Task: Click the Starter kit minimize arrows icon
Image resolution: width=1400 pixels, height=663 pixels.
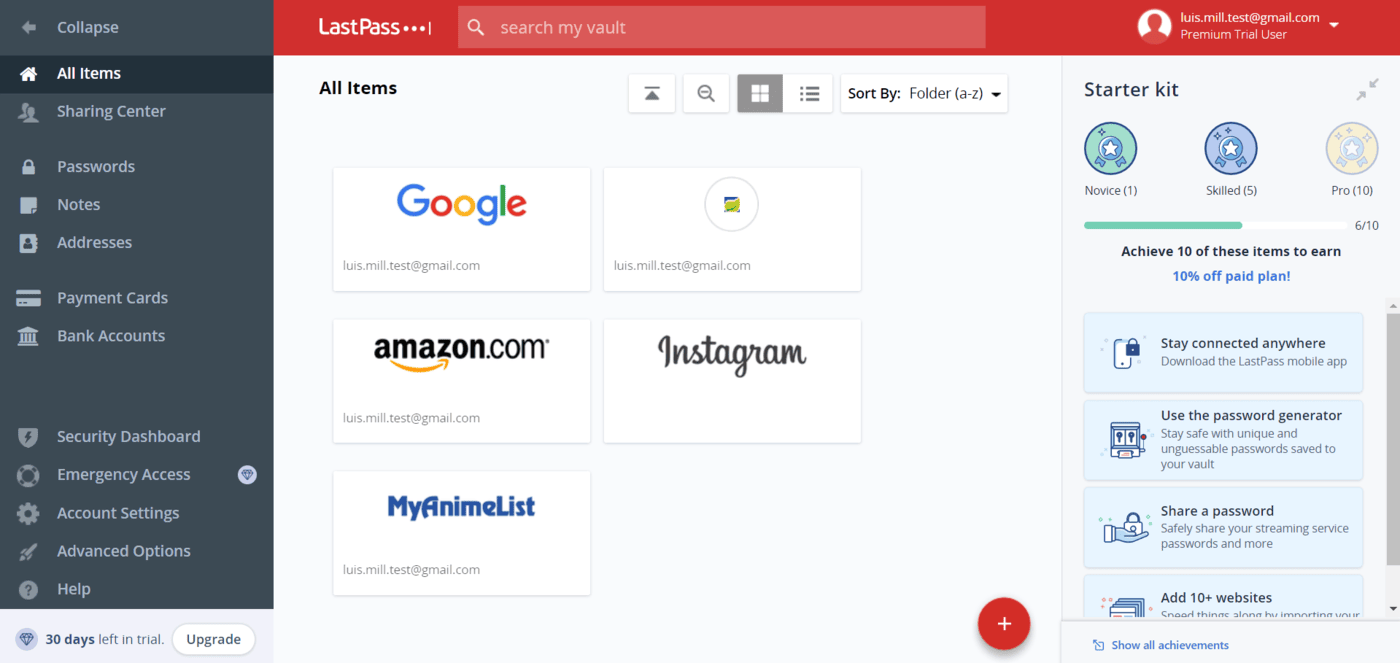Action: click(x=1367, y=90)
